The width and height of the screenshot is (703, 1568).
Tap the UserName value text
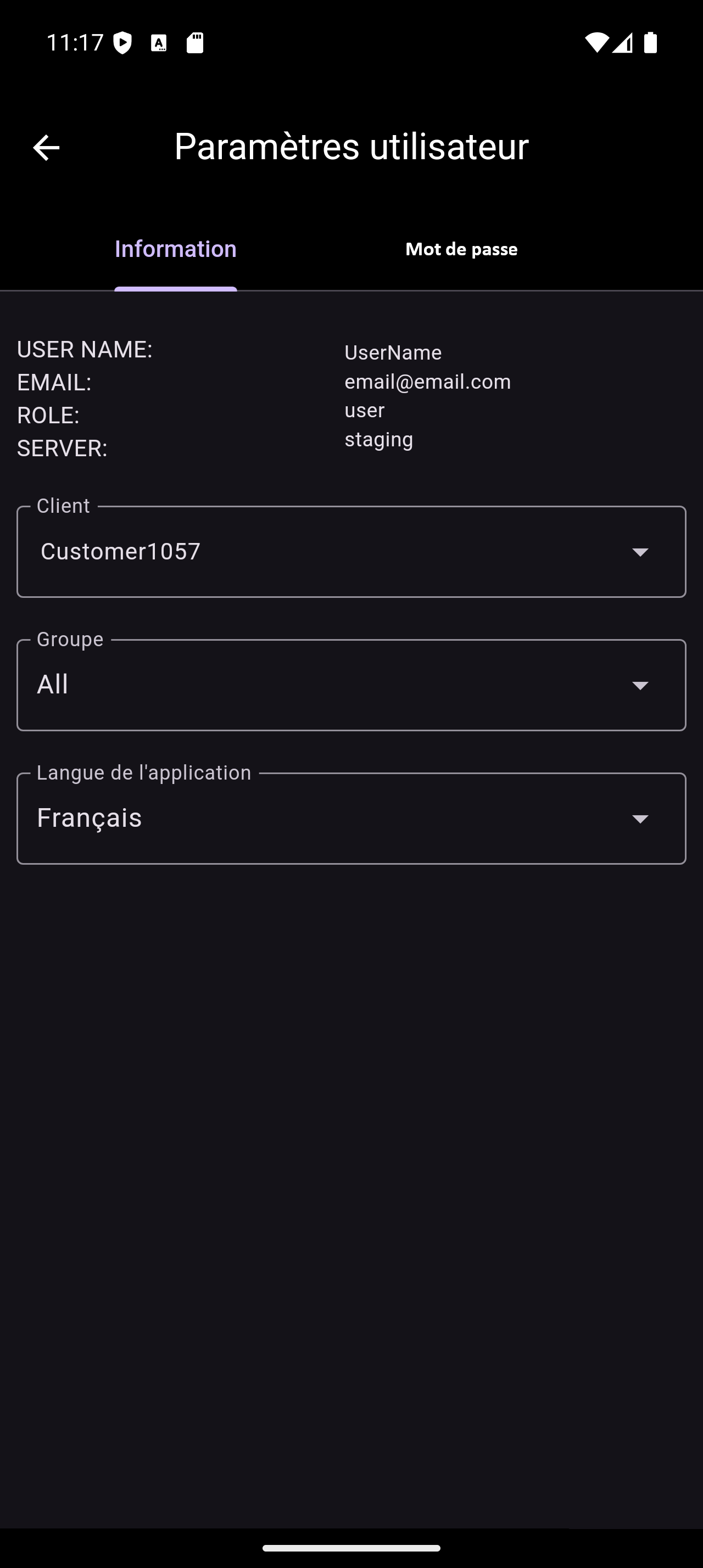click(393, 352)
